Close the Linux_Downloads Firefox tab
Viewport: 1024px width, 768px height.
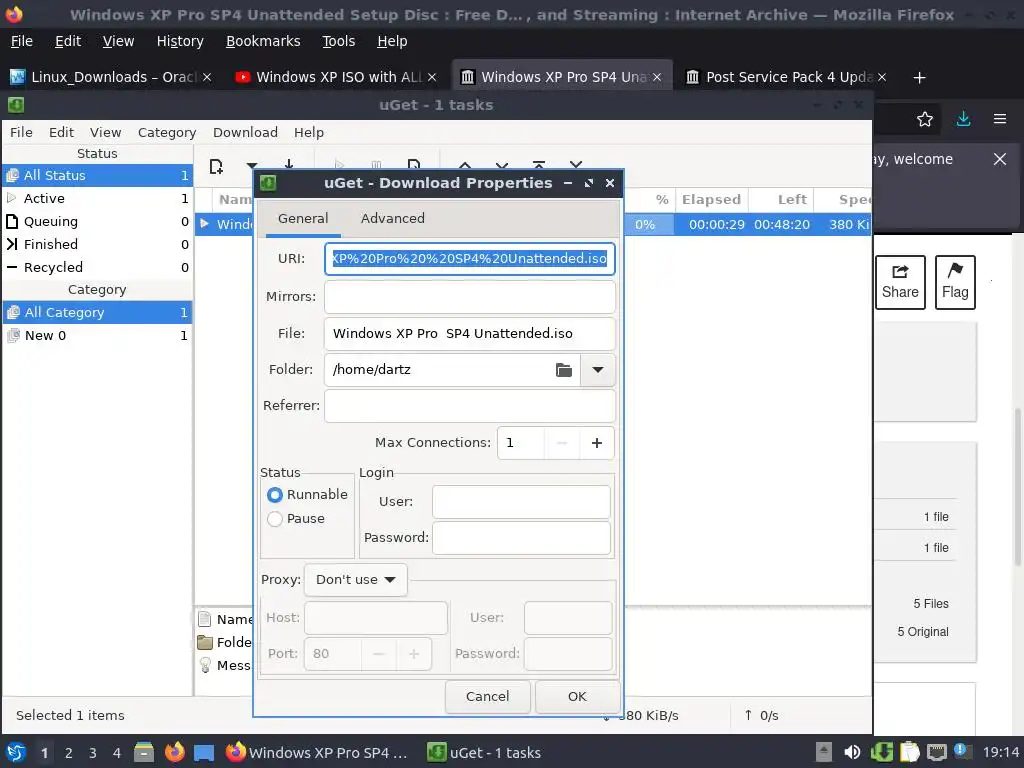[x=207, y=77]
